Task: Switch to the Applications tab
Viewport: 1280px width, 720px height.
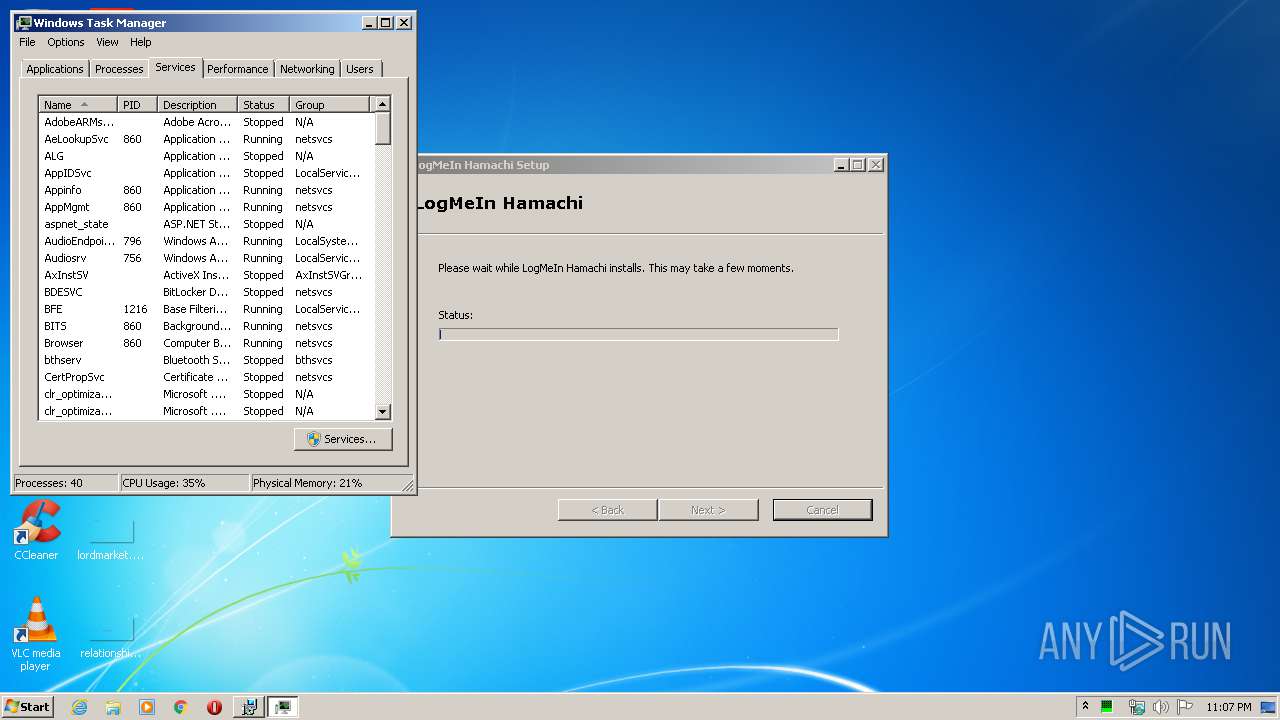Action: [55, 69]
